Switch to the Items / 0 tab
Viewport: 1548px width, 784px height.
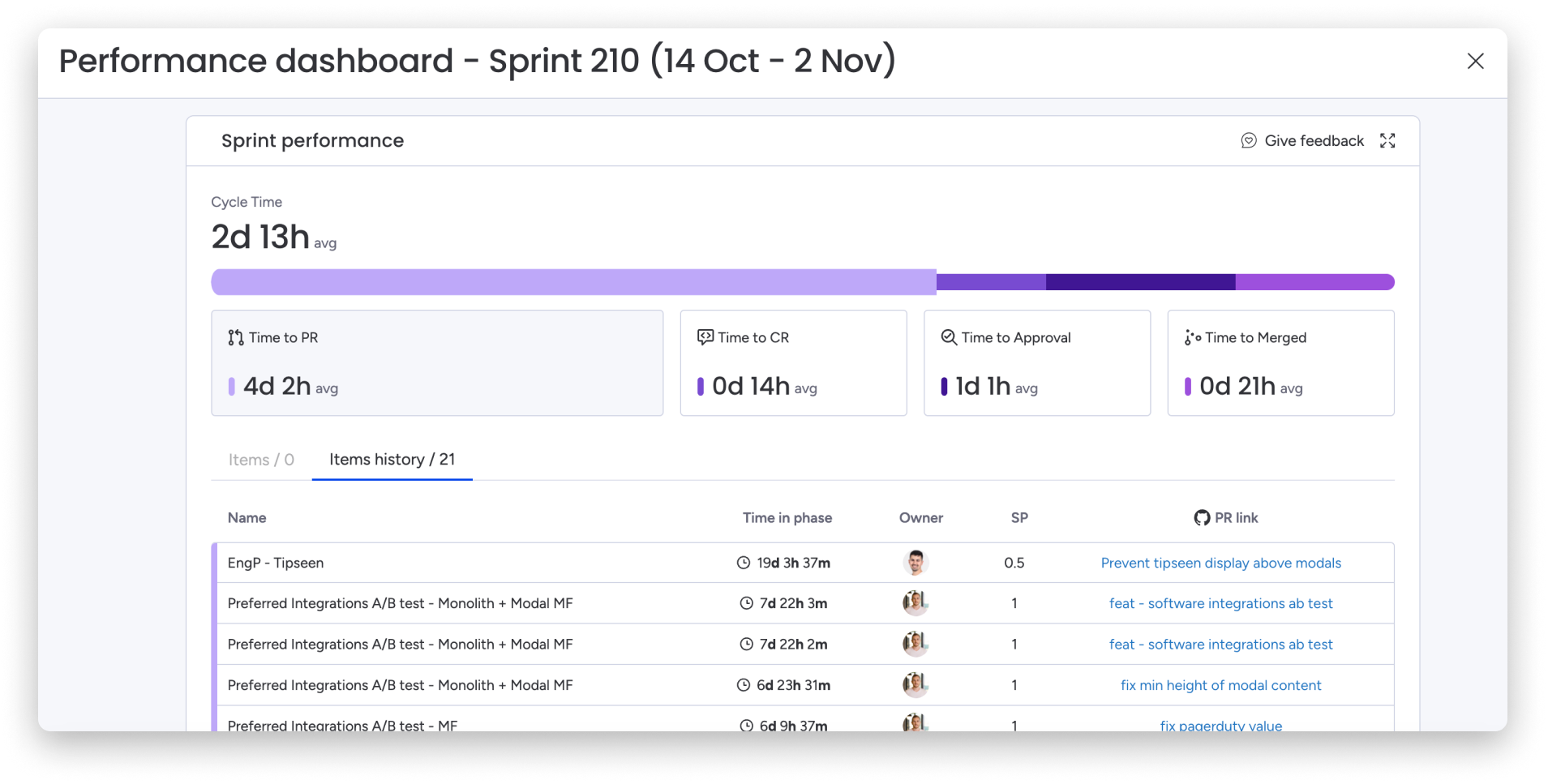point(261,460)
